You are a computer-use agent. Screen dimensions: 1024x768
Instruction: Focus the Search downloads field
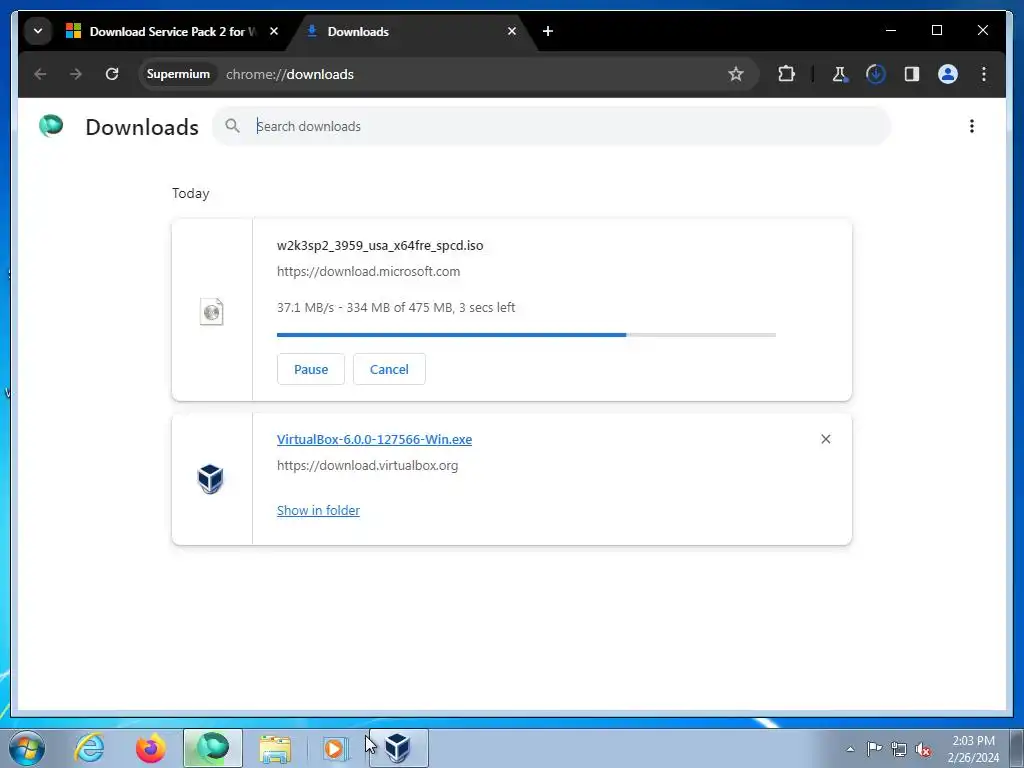[x=551, y=126]
